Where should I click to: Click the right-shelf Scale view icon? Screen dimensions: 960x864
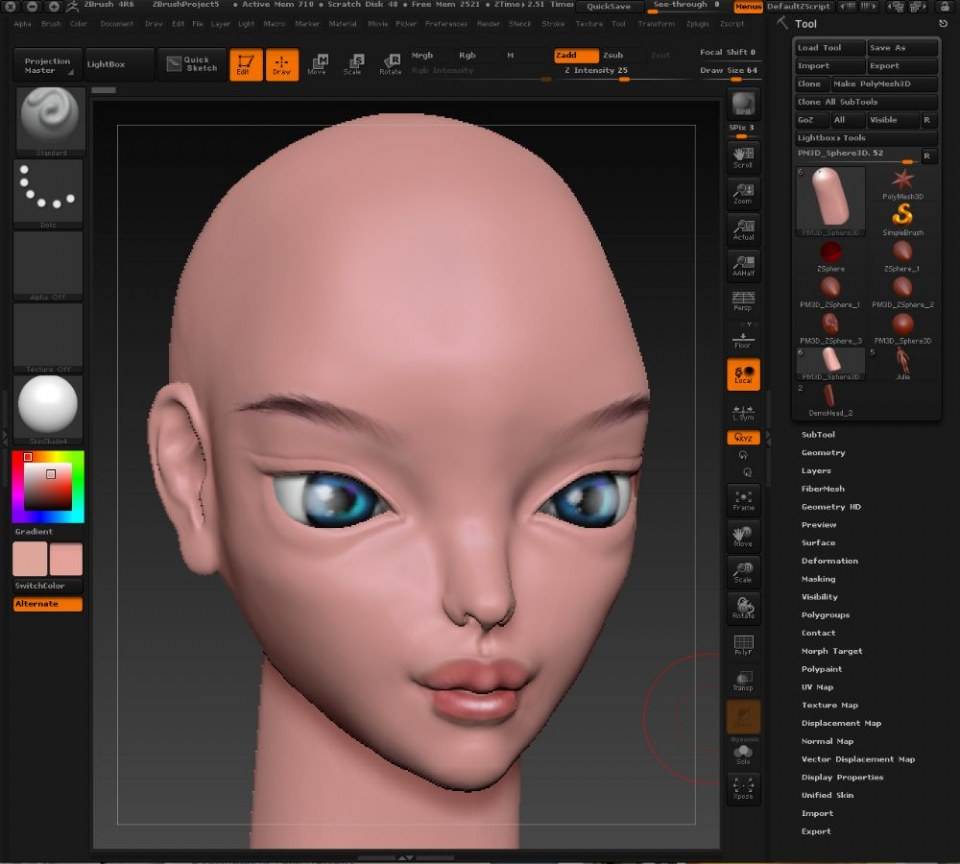pos(743,572)
